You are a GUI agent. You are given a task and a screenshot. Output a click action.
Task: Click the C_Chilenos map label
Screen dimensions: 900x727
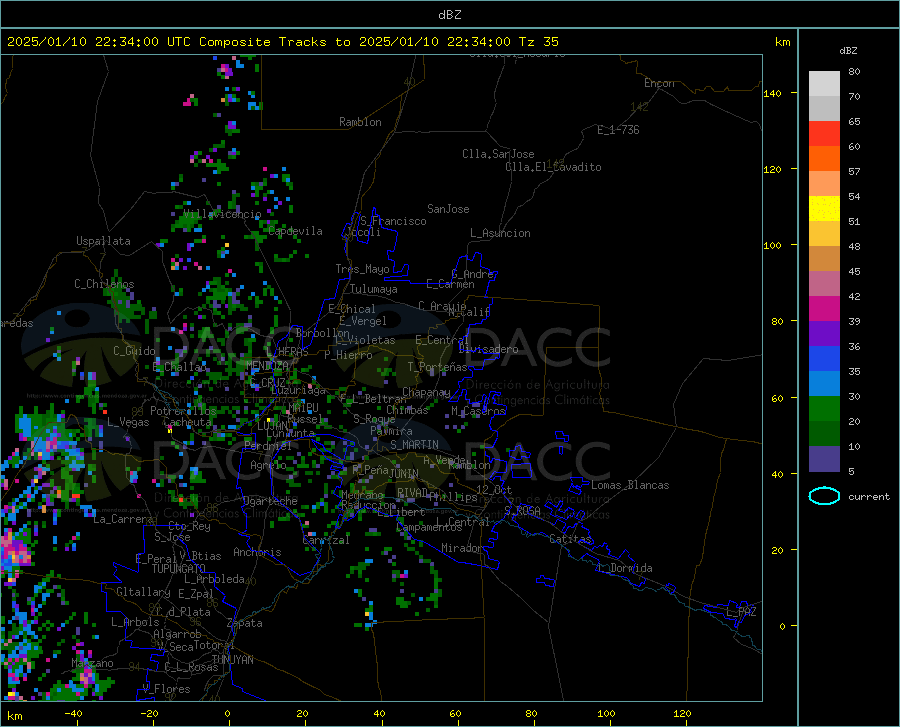click(x=104, y=284)
